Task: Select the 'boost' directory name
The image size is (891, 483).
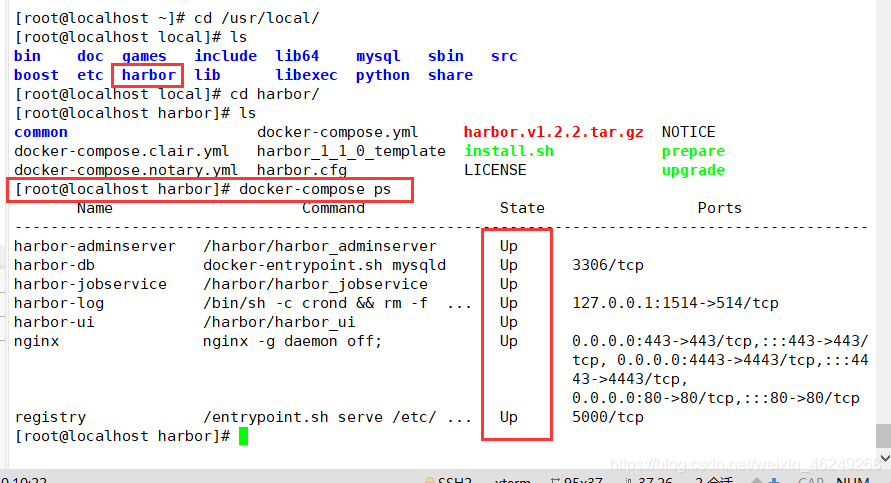Action: (x=36, y=75)
